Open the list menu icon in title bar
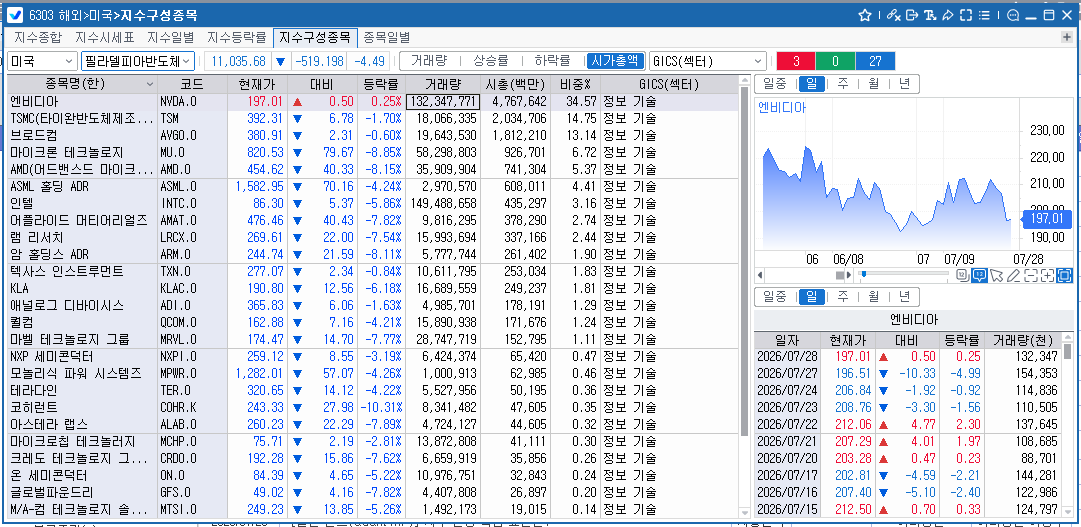This screenshot has height=527, width=1081. [x=984, y=15]
